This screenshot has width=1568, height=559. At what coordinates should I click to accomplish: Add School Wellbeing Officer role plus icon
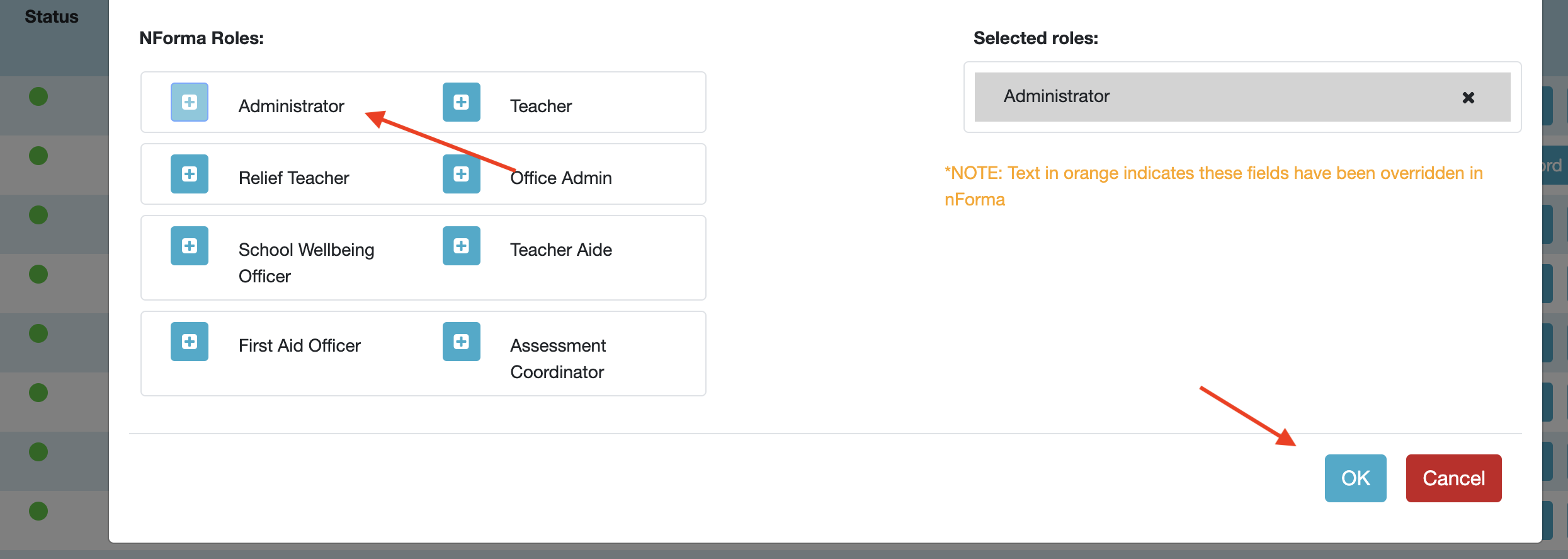[x=190, y=246]
